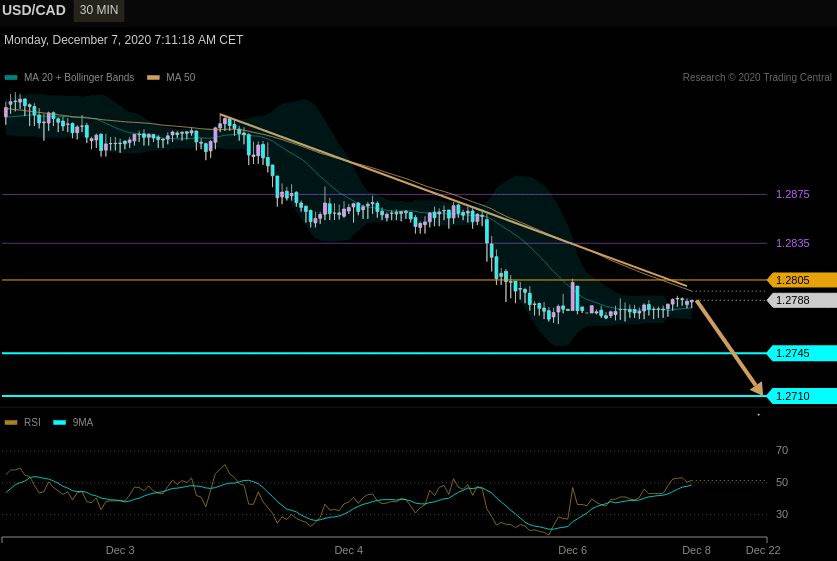Click the 1.2788 current price tag
The height and width of the screenshot is (561, 837).
[802, 301]
